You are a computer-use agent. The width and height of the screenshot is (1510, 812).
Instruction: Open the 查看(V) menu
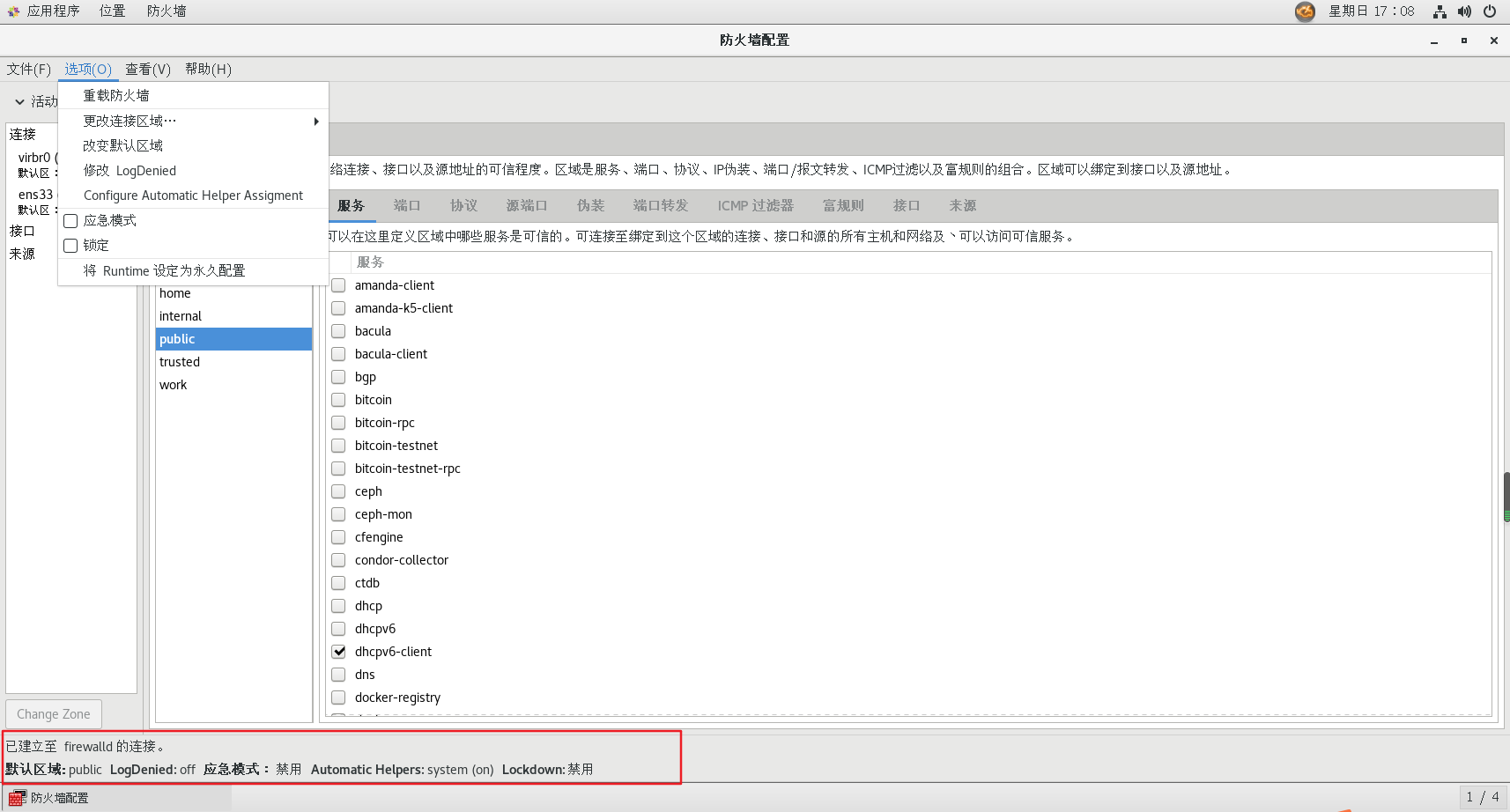(148, 69)
